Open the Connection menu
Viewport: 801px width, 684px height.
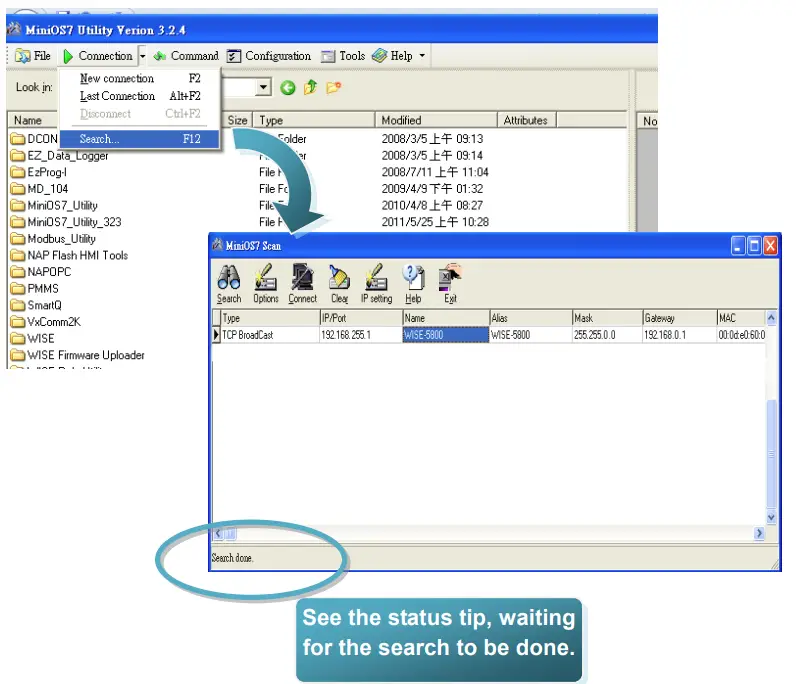[98, 56]
